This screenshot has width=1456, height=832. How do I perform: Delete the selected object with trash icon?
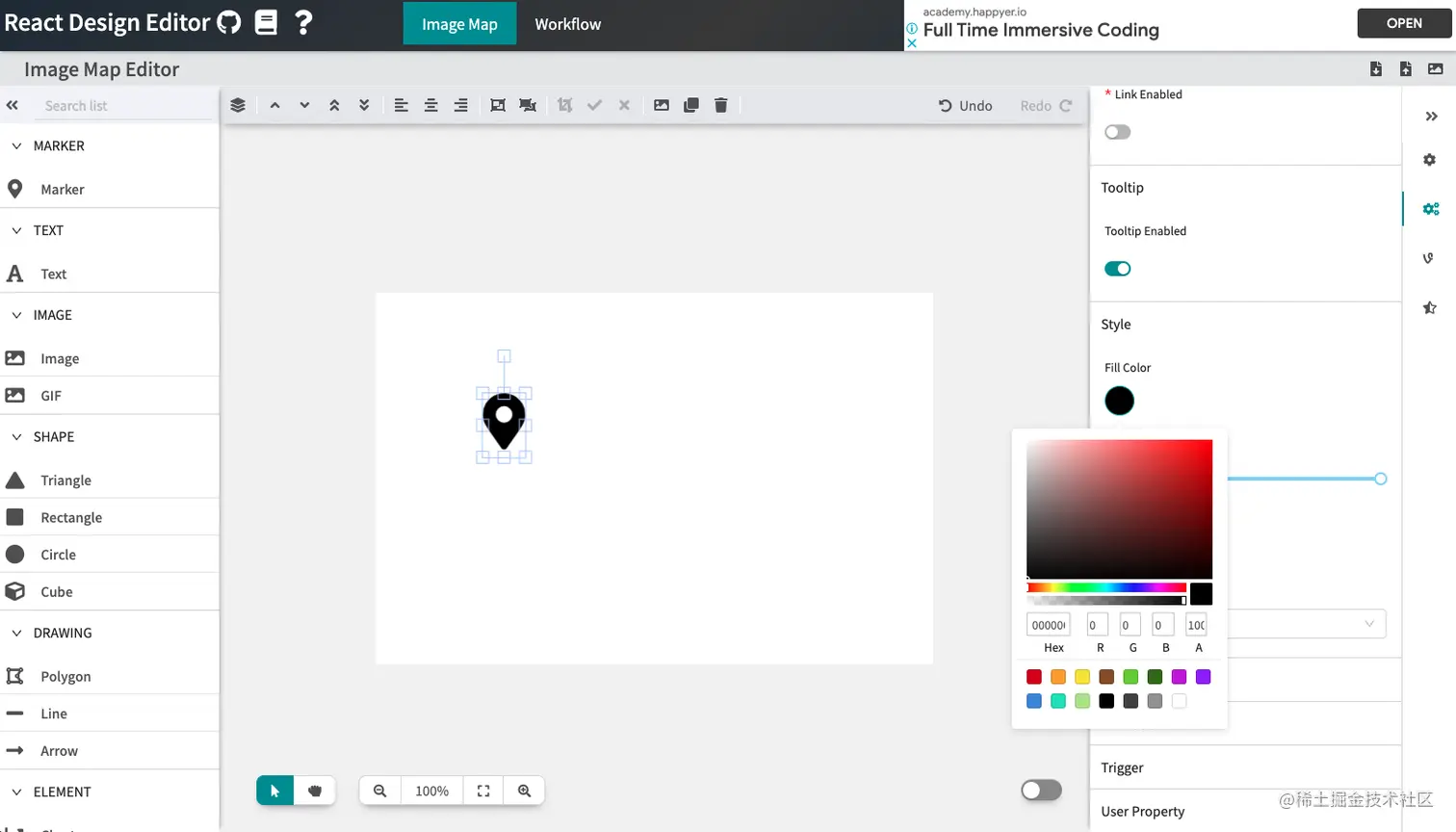click(721, 105)
